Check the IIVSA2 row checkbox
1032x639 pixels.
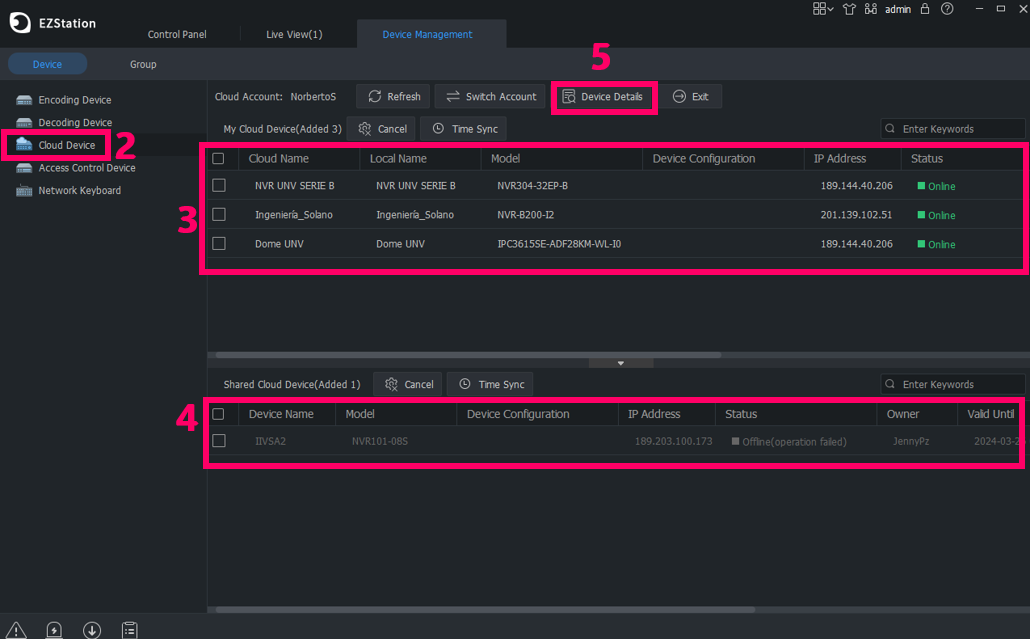click(x=219, y=441)
